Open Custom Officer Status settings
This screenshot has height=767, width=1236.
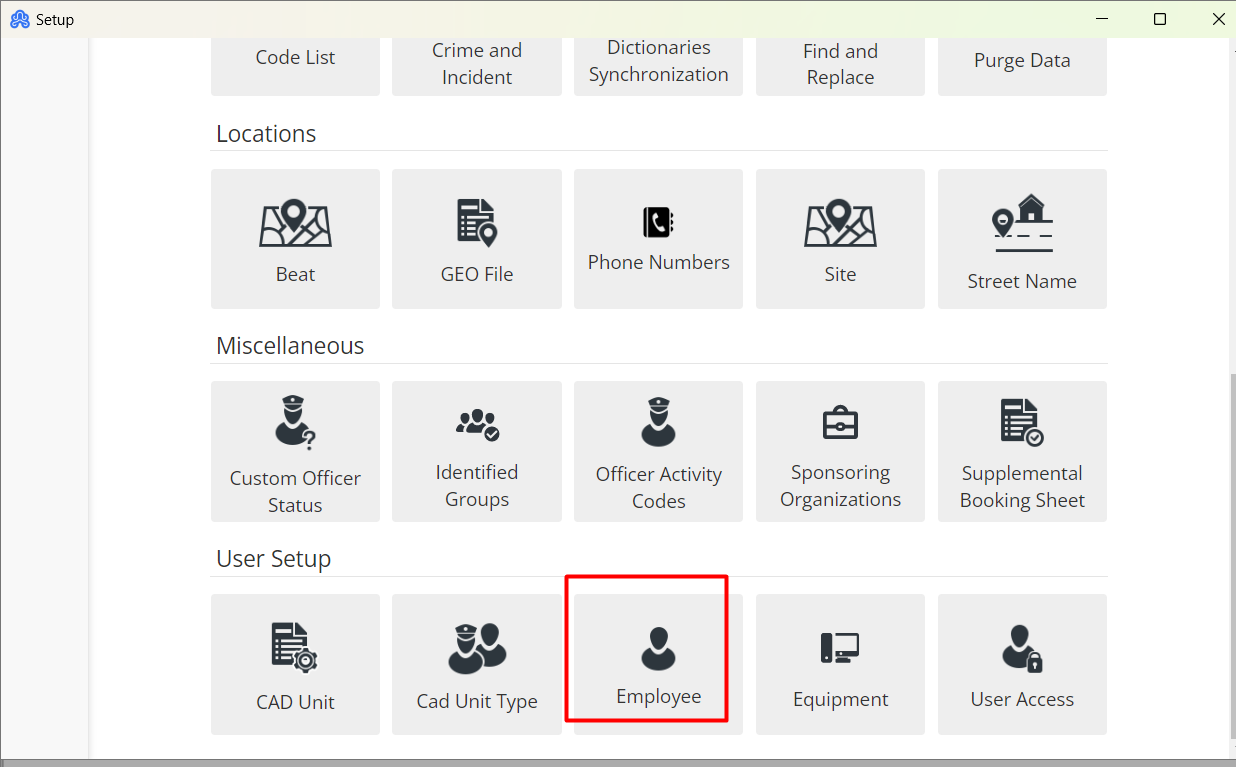point(295,451)
